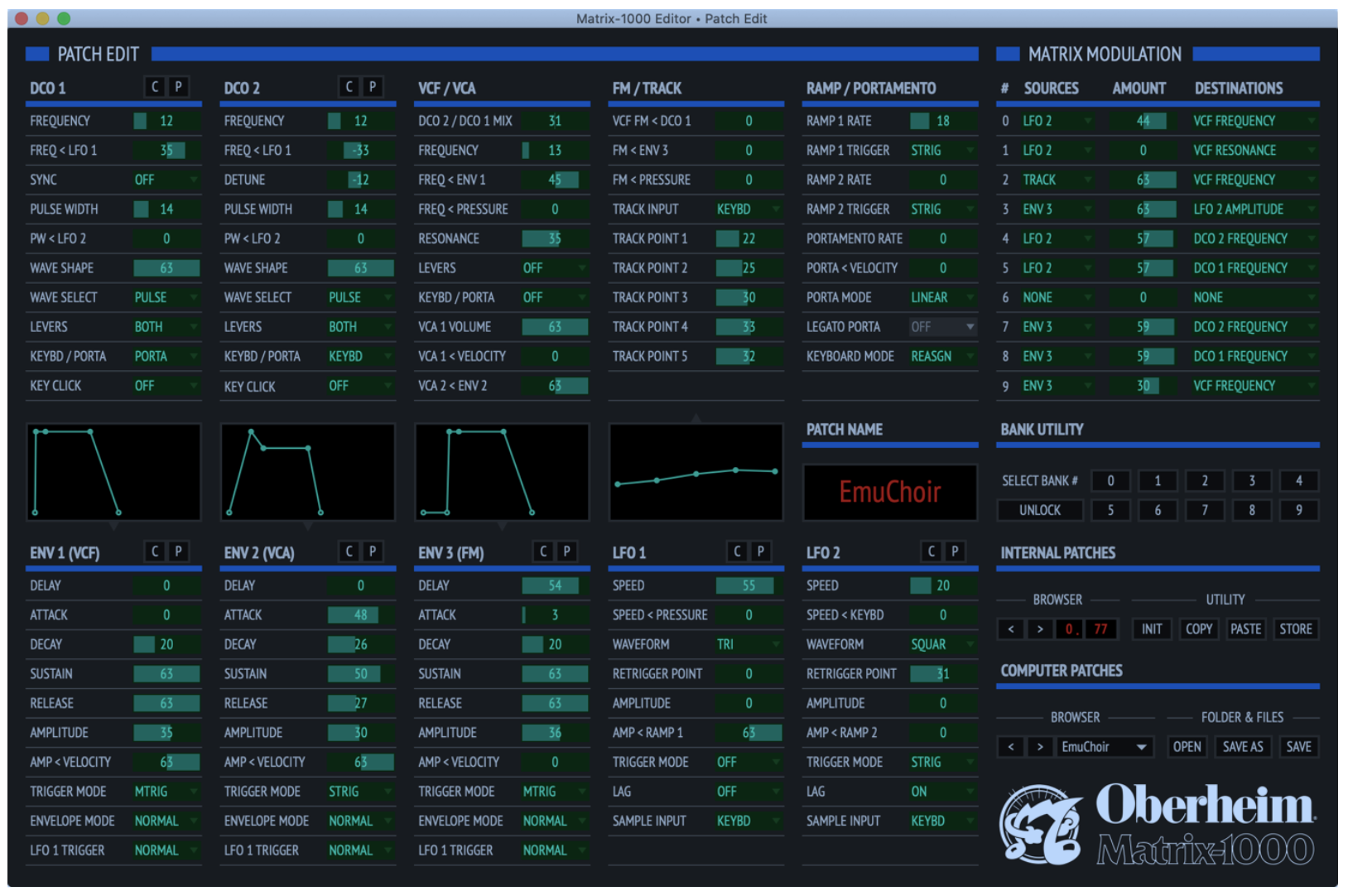Click the VCF RESONANCE slider

[555, 238]
